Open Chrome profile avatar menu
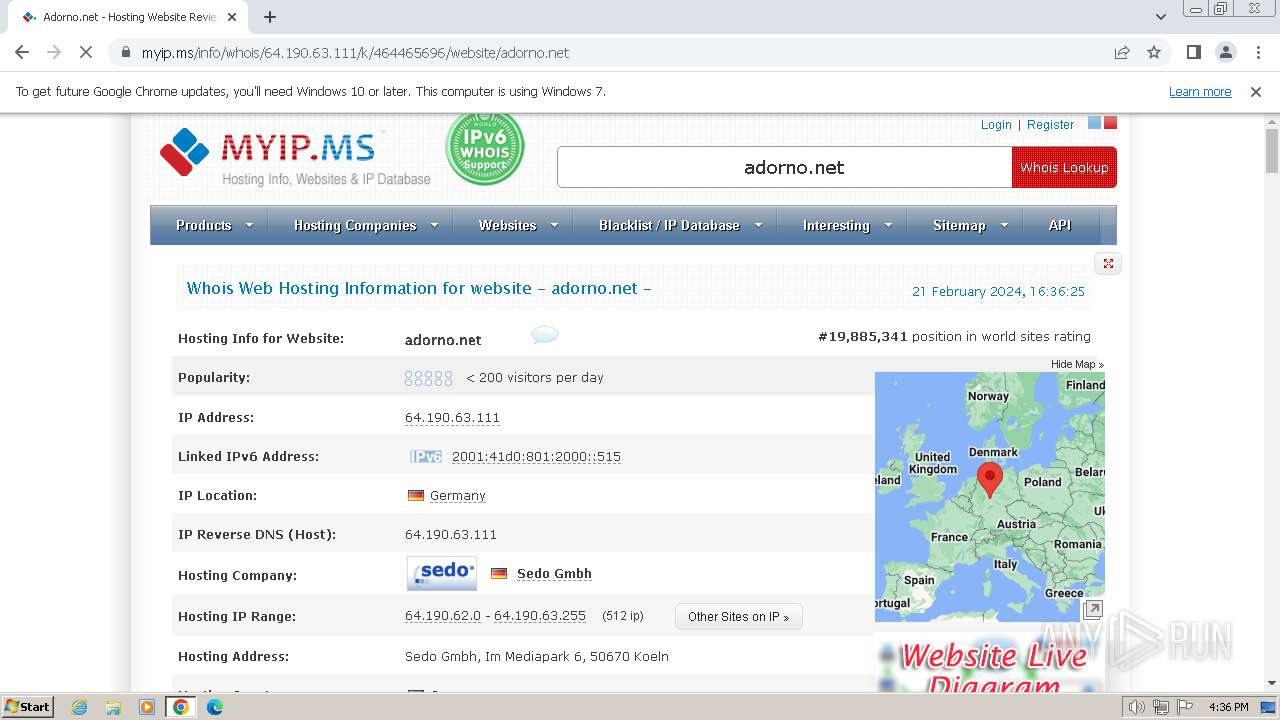1280x720 pixels. 1226,52
